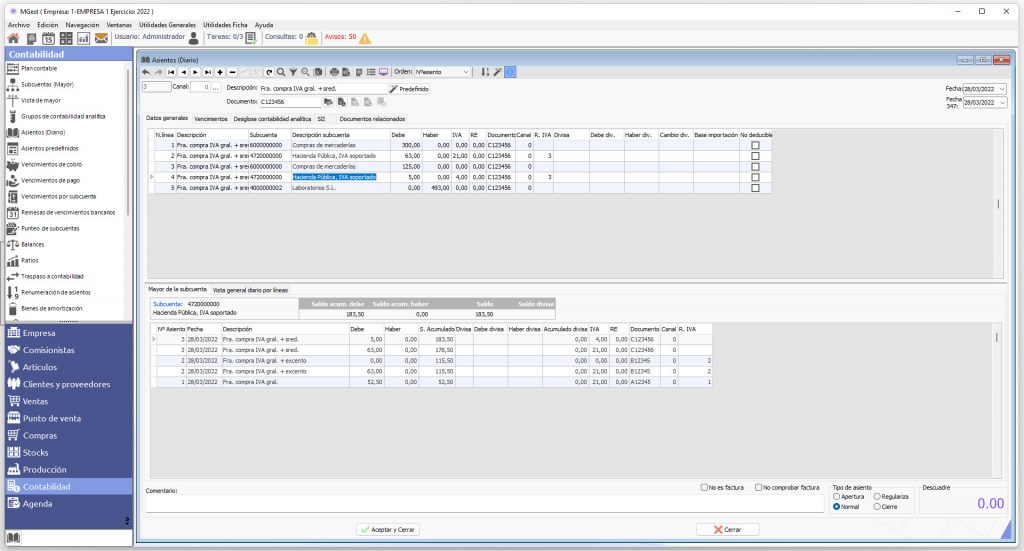Switch to Vista general diario por líneas tab
Screen dimensions: 1024x551
[x=250, y=290]
